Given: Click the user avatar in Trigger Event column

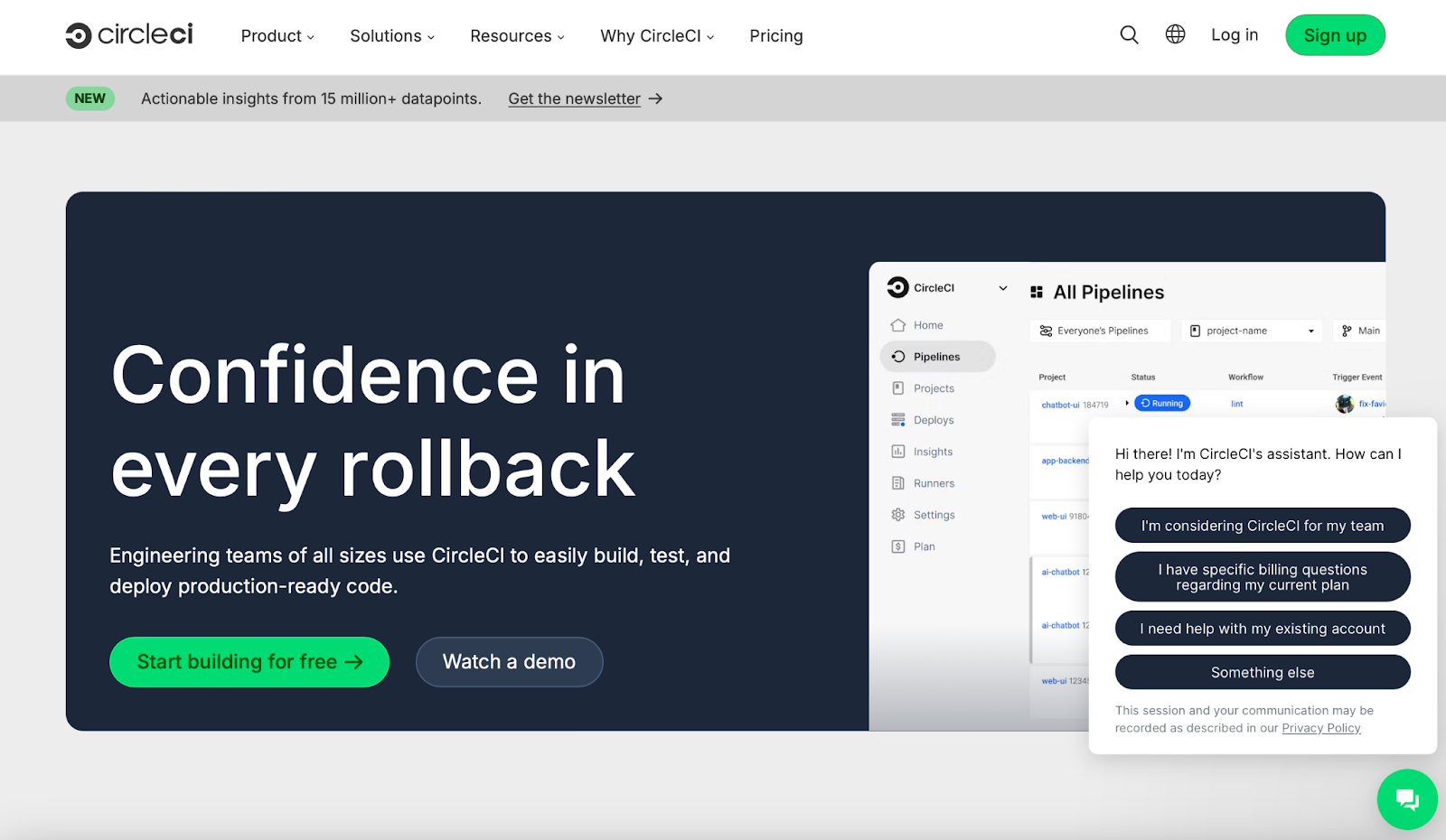Looking at the screenshot, I should point(1345,404).
